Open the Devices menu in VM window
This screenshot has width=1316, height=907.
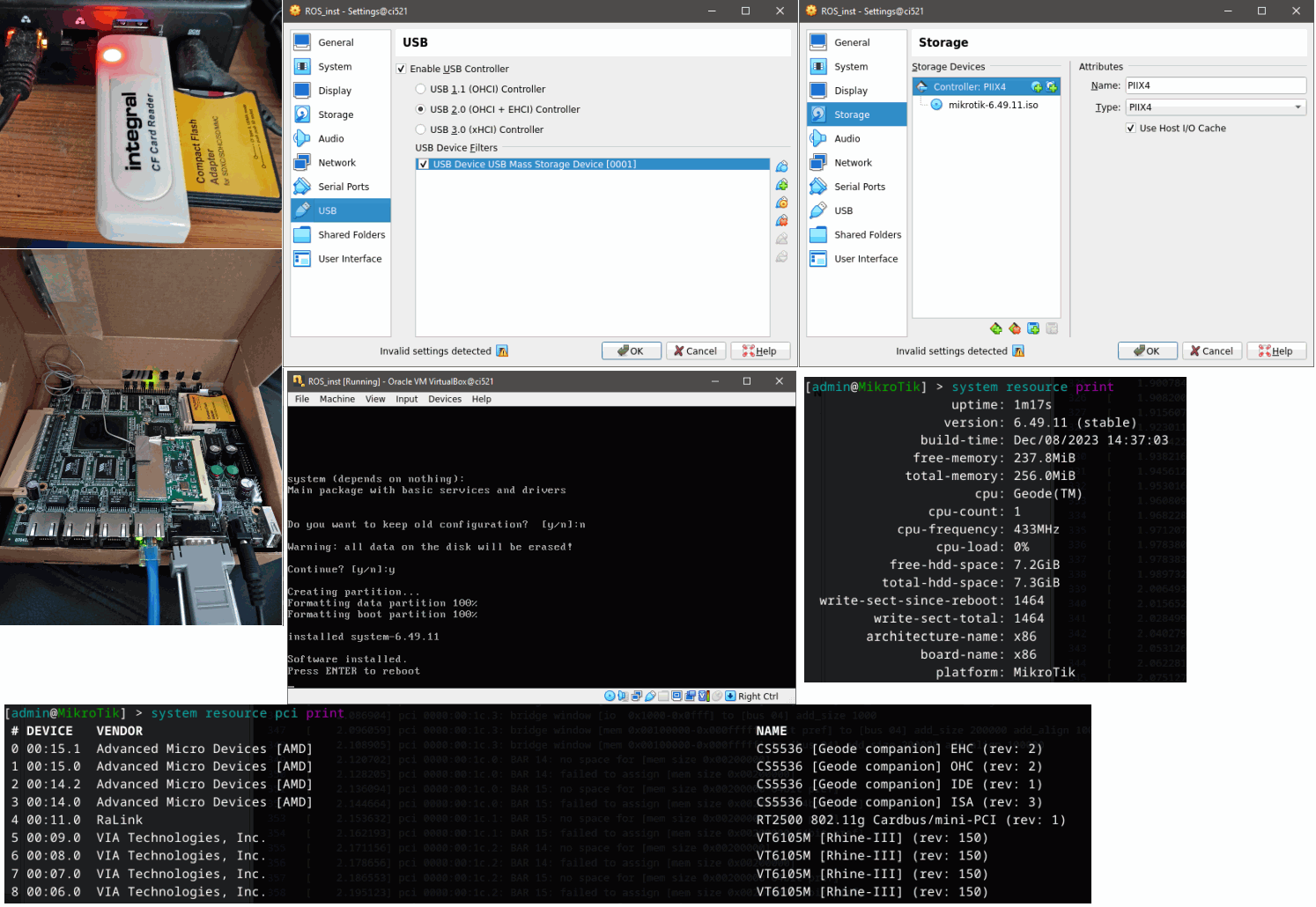tap(445, 399)
